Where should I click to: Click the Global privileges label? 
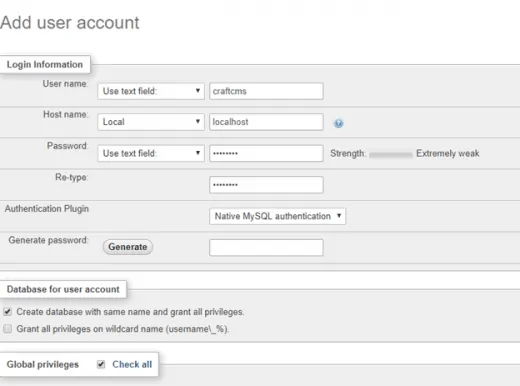click(43, 364)
